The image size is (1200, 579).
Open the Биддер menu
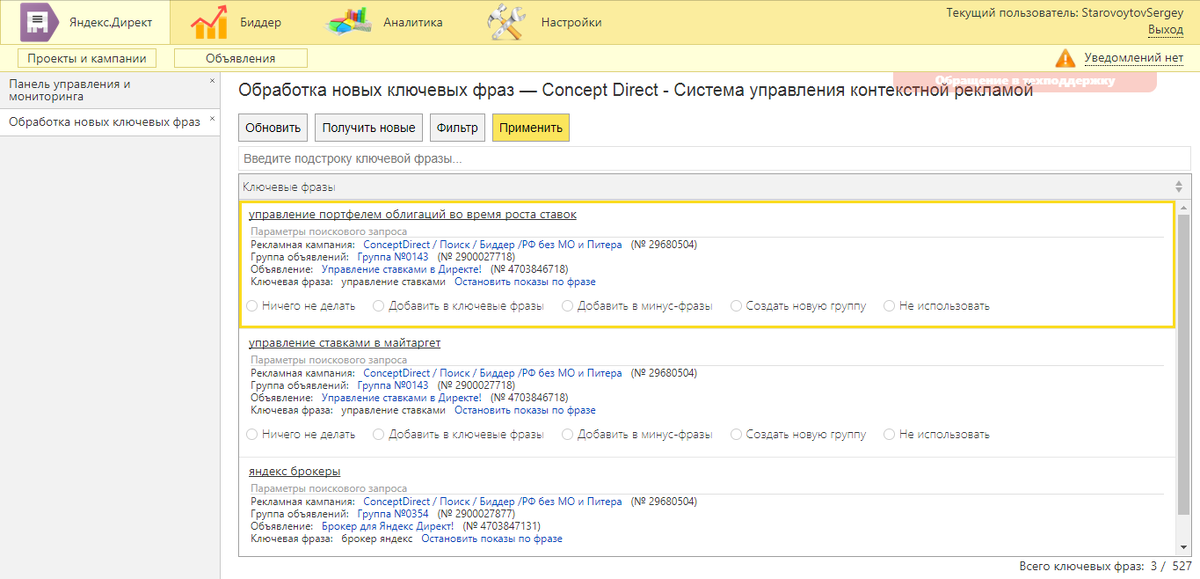(261, 22)
